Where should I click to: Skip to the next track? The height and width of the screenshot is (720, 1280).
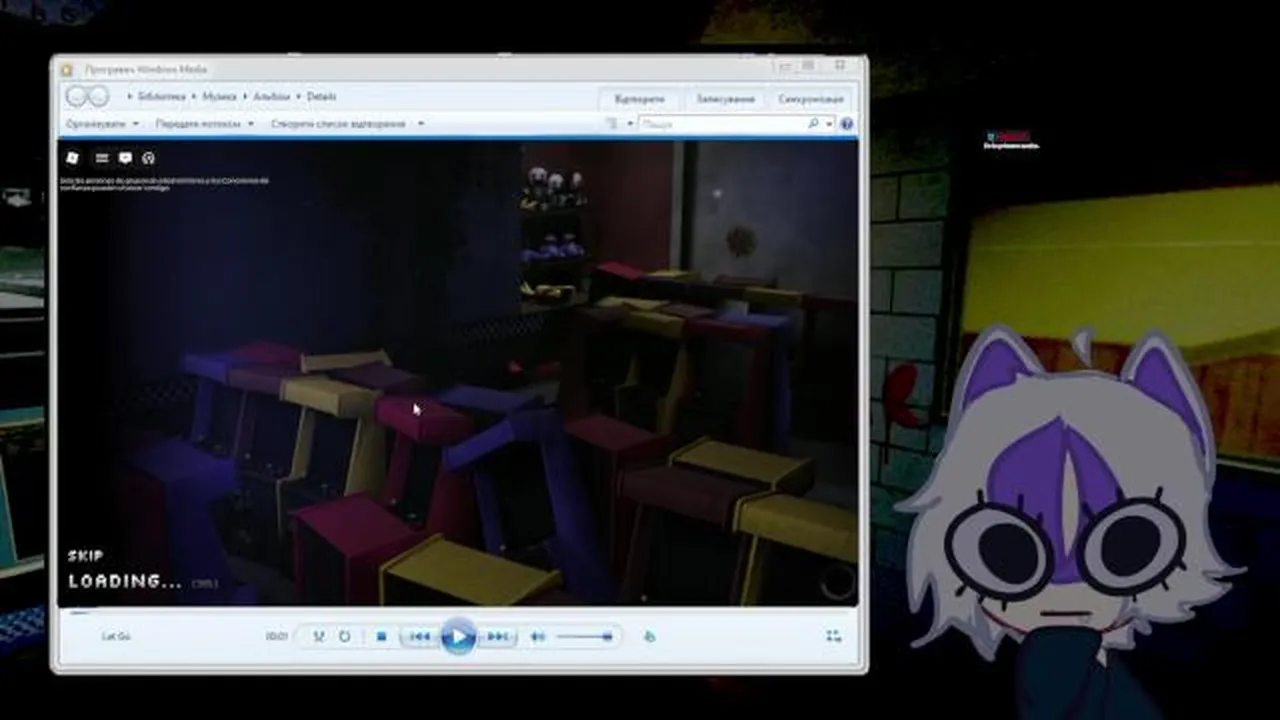click(x=497, y=636)
